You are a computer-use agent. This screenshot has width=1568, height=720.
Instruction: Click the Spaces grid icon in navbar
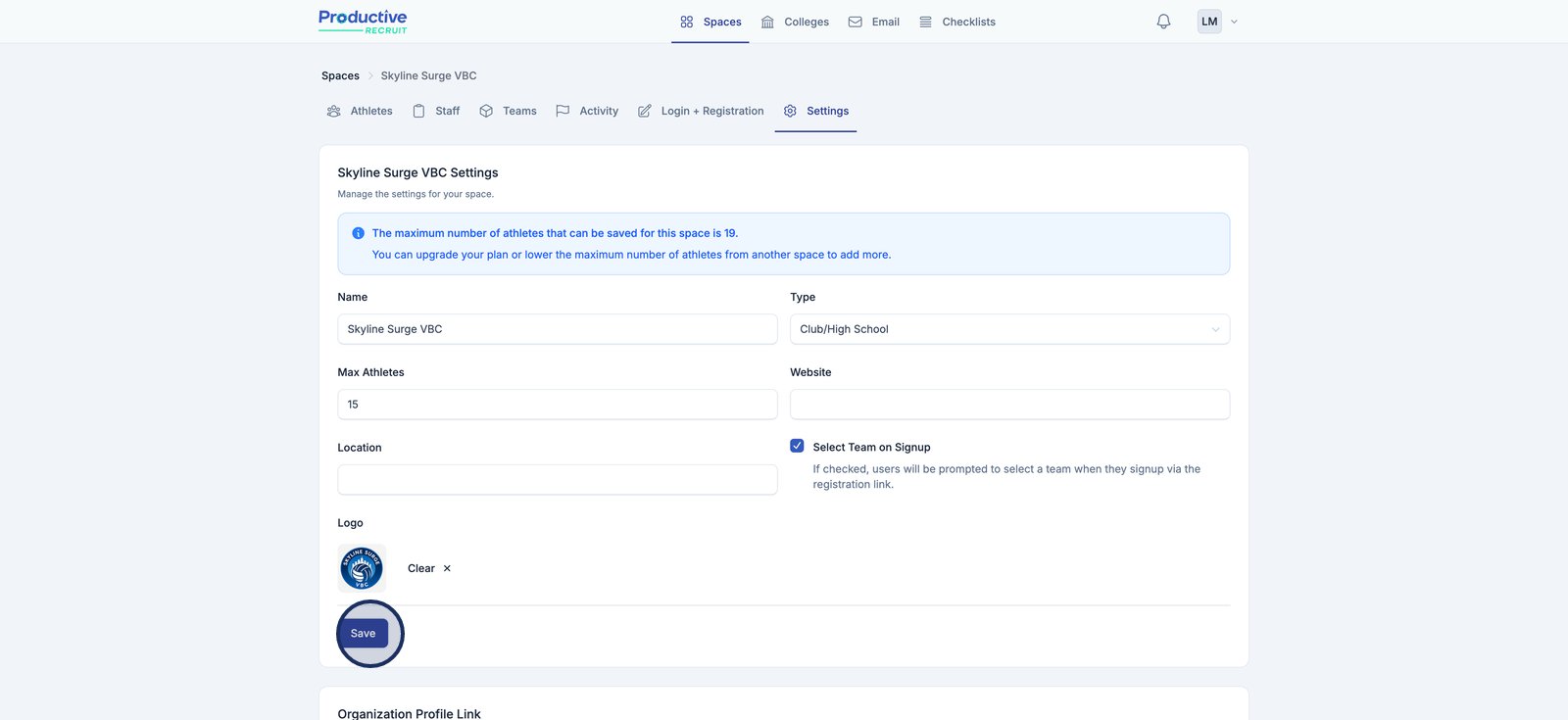687,22
